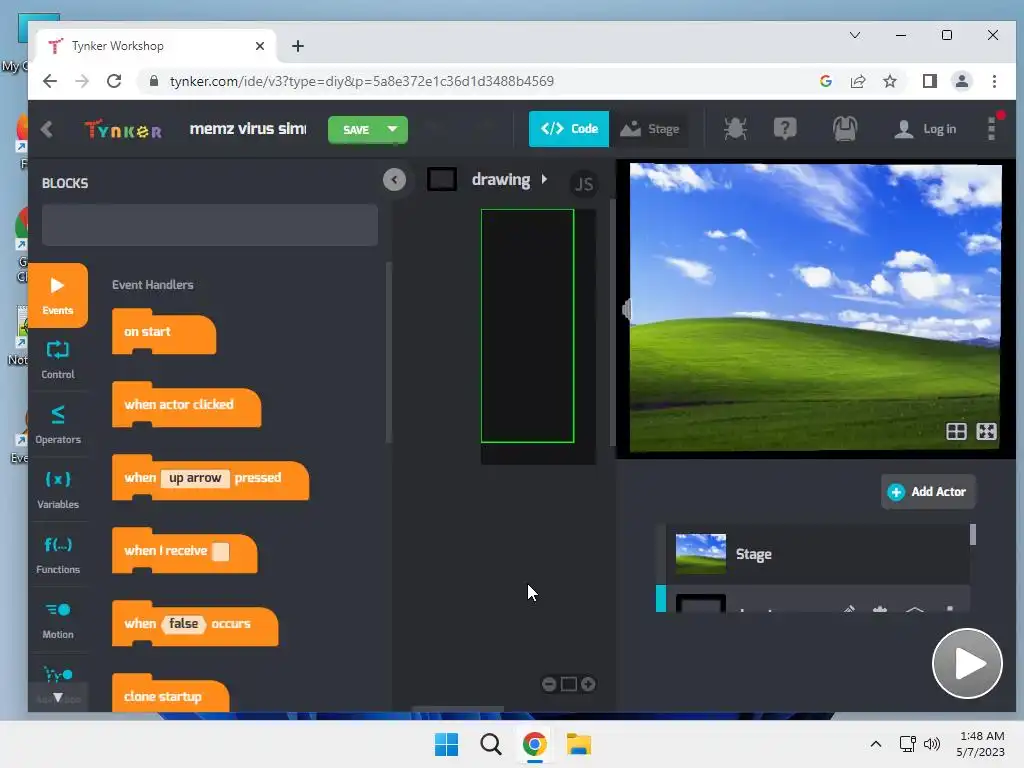Viewport: 1024px width, 768px height.
Task: Select the when actor clicked block
Action: click(187, 406)
